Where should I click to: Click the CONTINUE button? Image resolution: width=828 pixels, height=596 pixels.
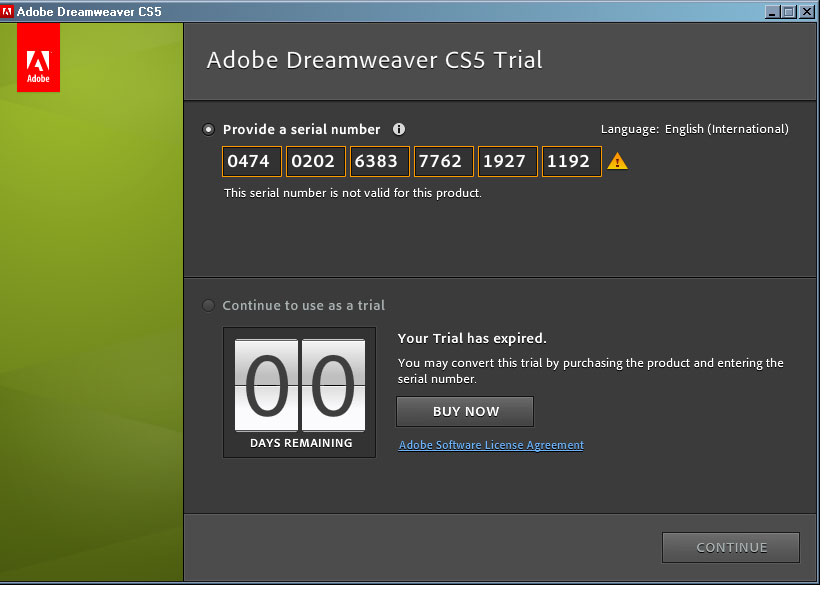pos(731,547)
